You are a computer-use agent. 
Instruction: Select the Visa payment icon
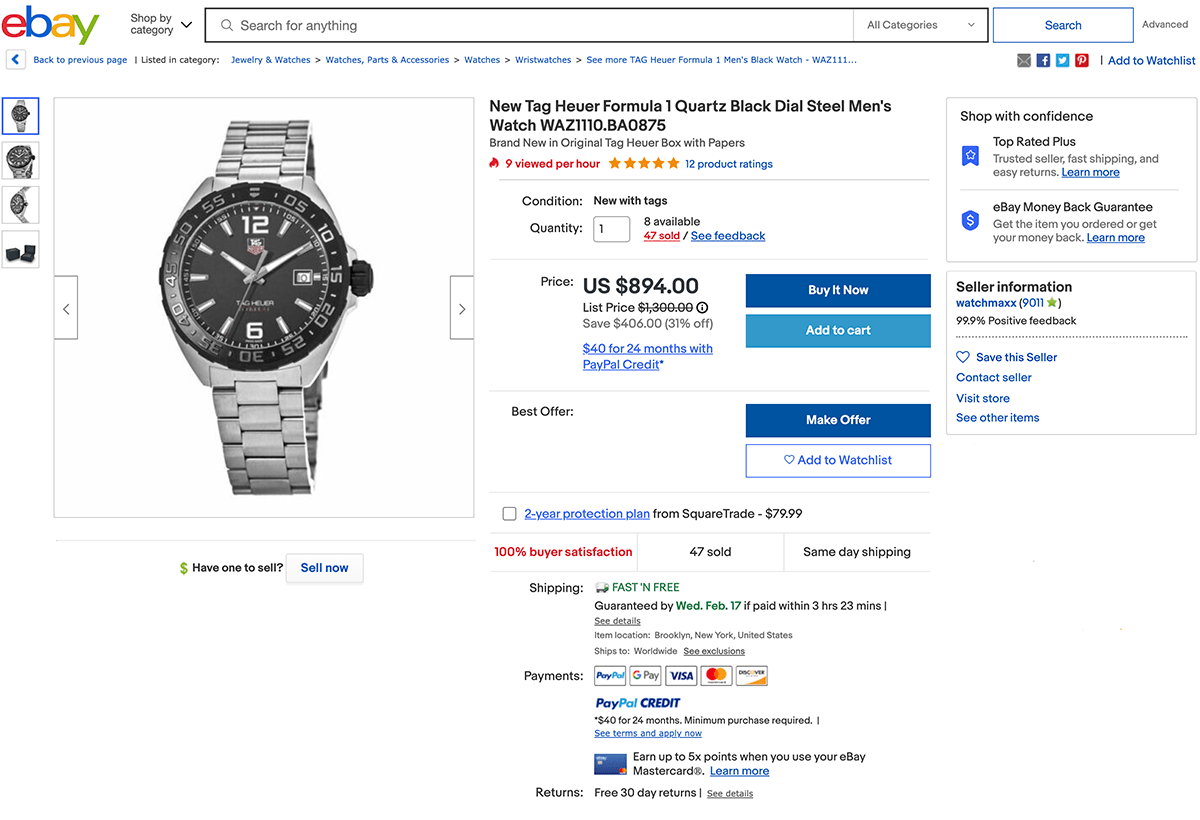(681, 675)
